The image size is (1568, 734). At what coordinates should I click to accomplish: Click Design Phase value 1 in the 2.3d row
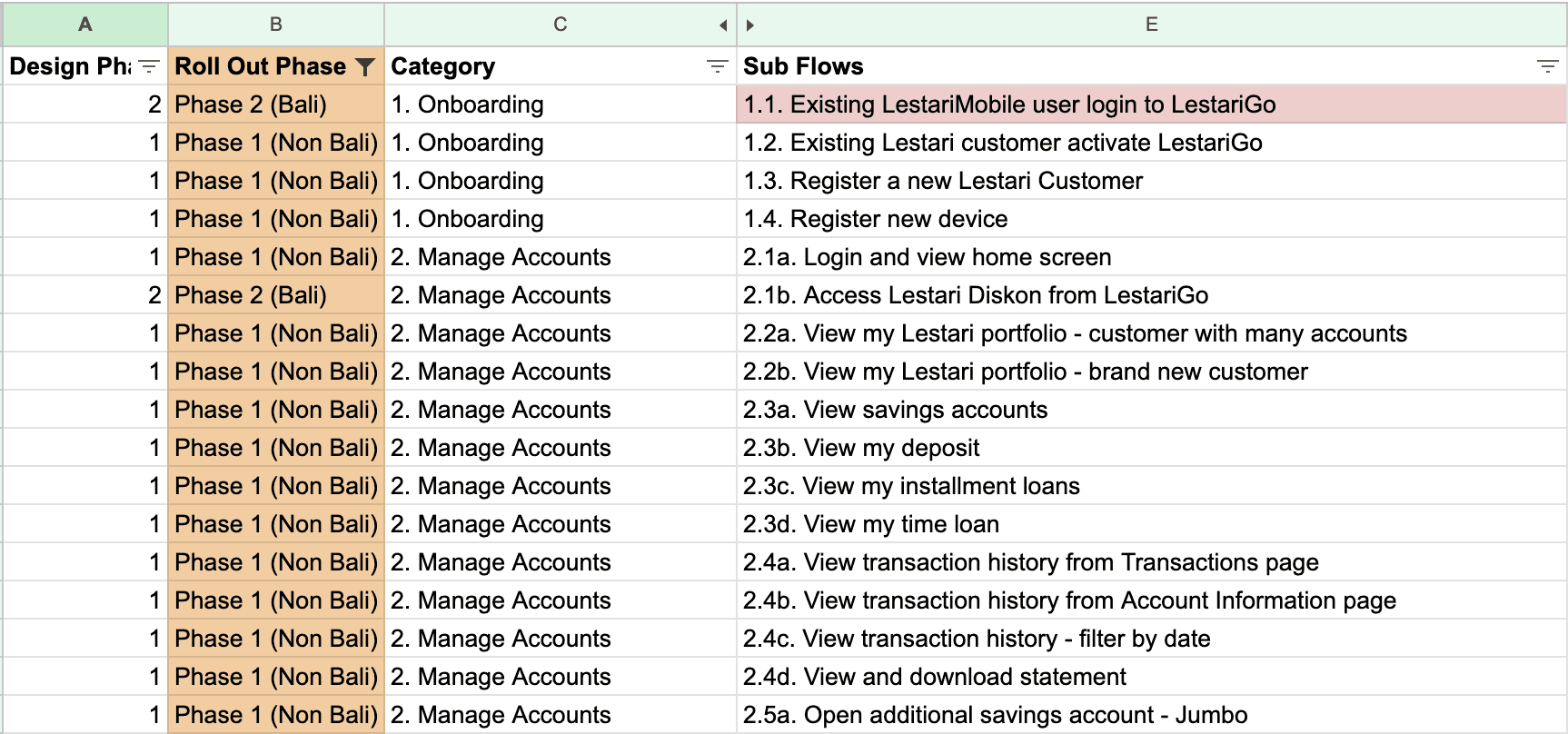tap(85, 524)
